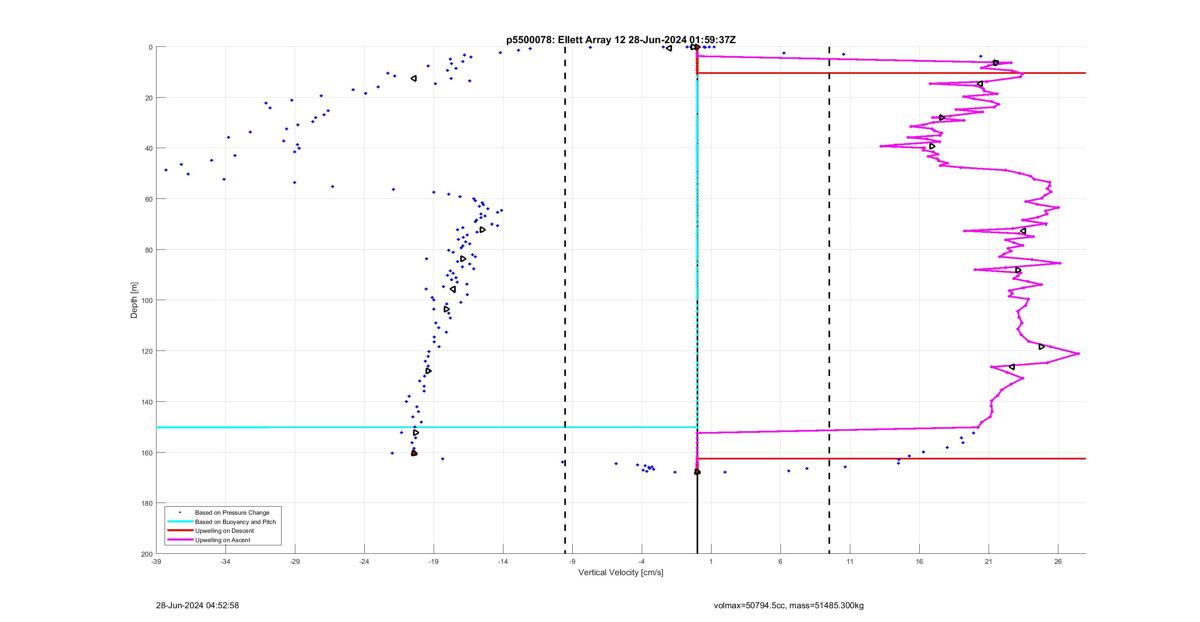Click the x-axis tick label '26'
The height and width of the screenshot is (622, 1200).
coord(1058,562)
